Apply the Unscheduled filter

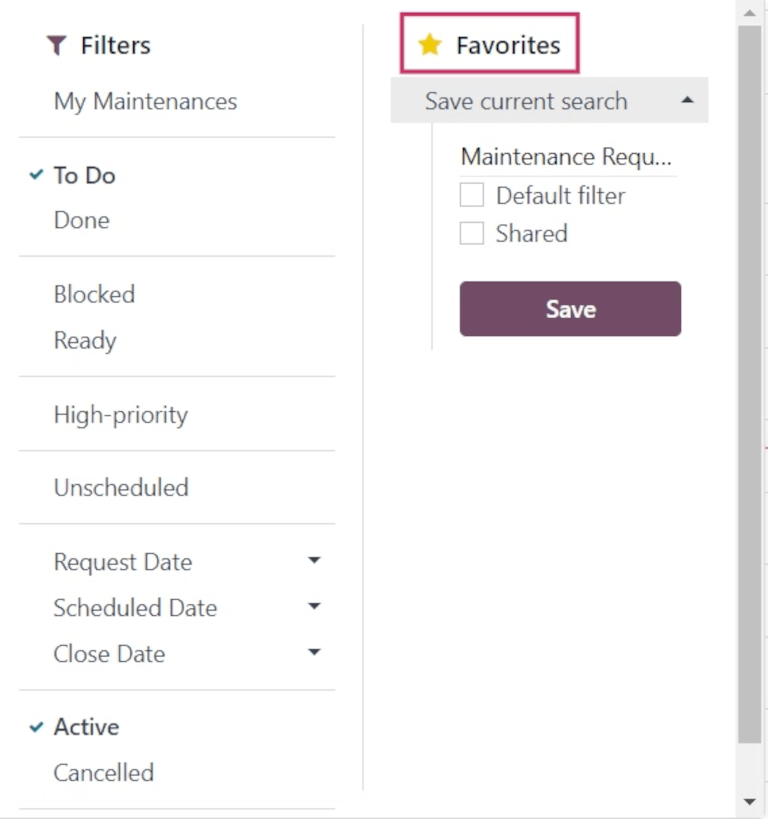(120, 487)
